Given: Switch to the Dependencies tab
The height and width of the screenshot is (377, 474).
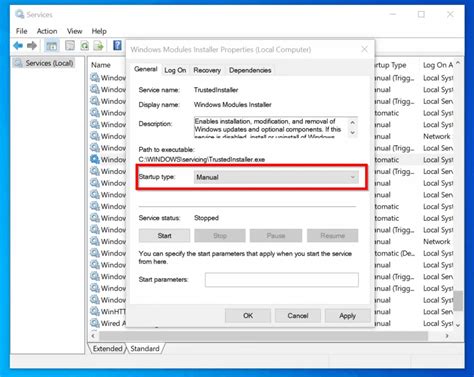Looking at the screenshot, I should (250, 70).
